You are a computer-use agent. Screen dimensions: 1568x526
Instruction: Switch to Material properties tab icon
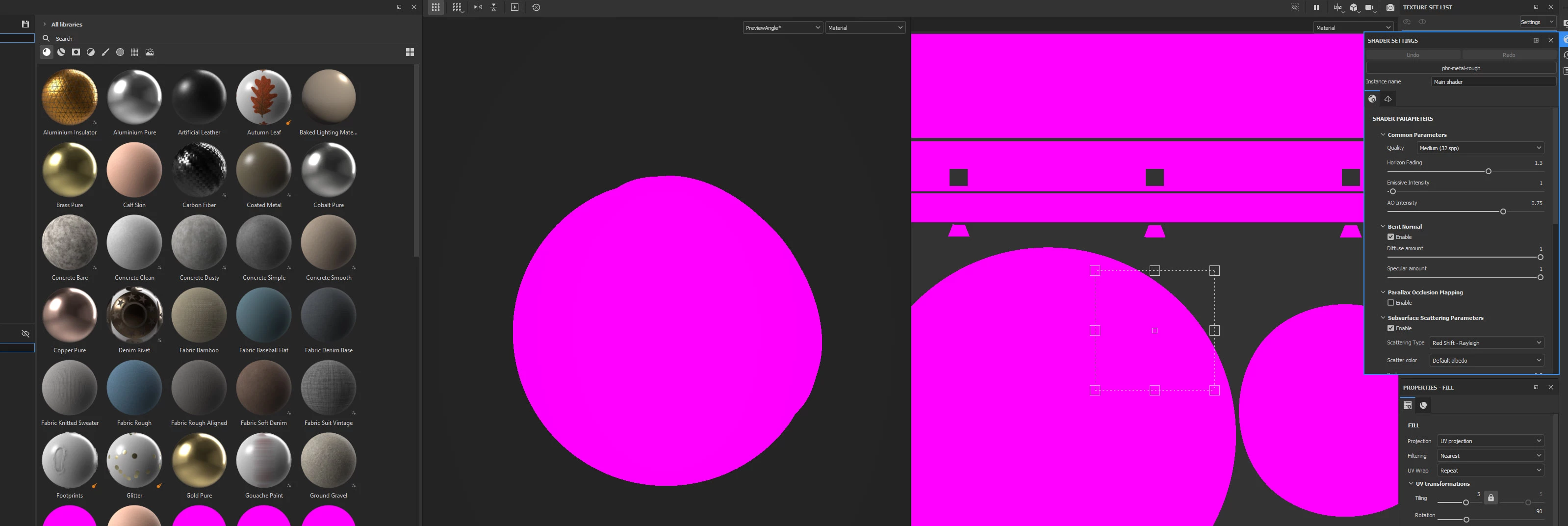[1423, 405]
